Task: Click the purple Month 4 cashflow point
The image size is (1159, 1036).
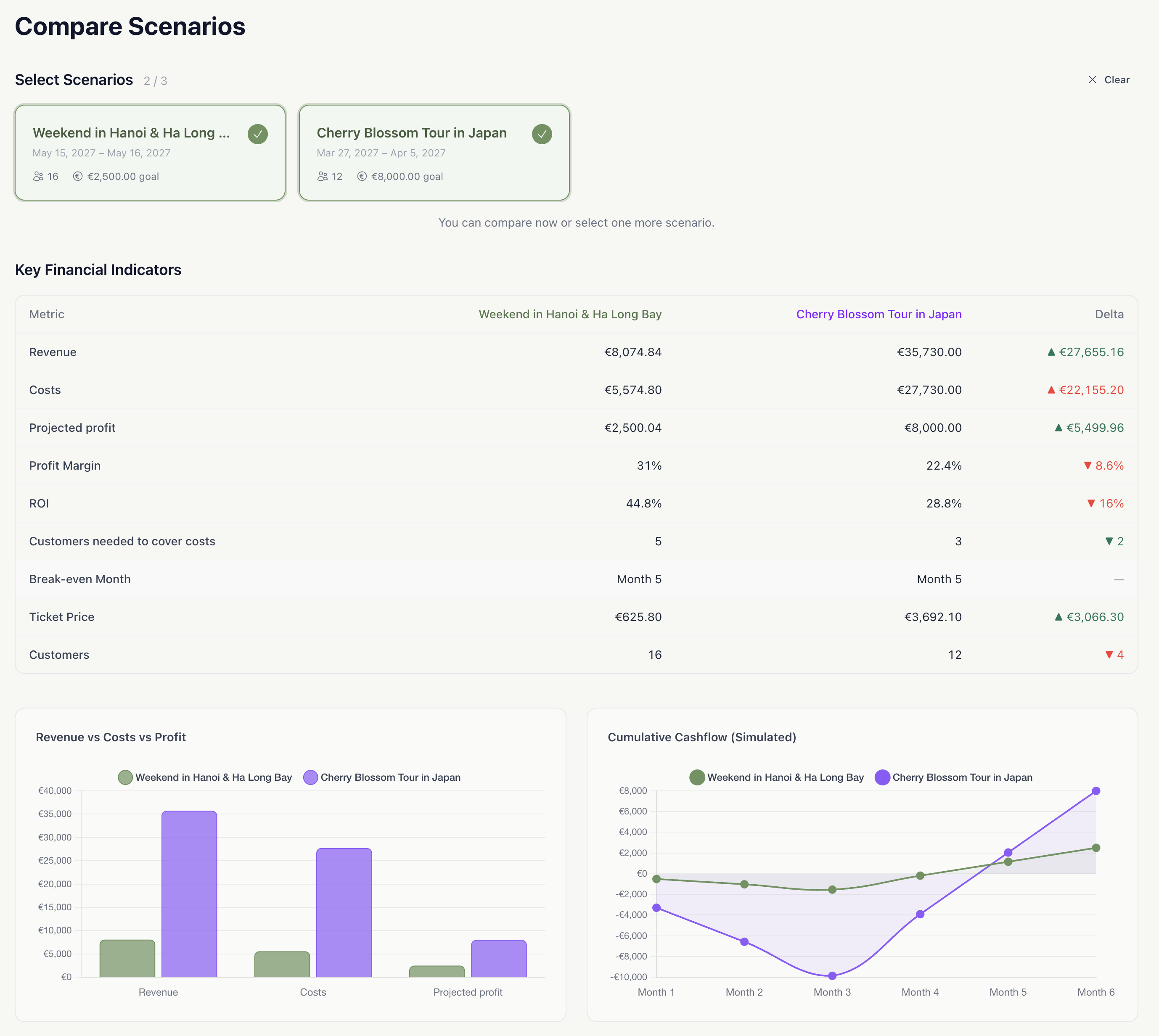Action: (920, 914)
